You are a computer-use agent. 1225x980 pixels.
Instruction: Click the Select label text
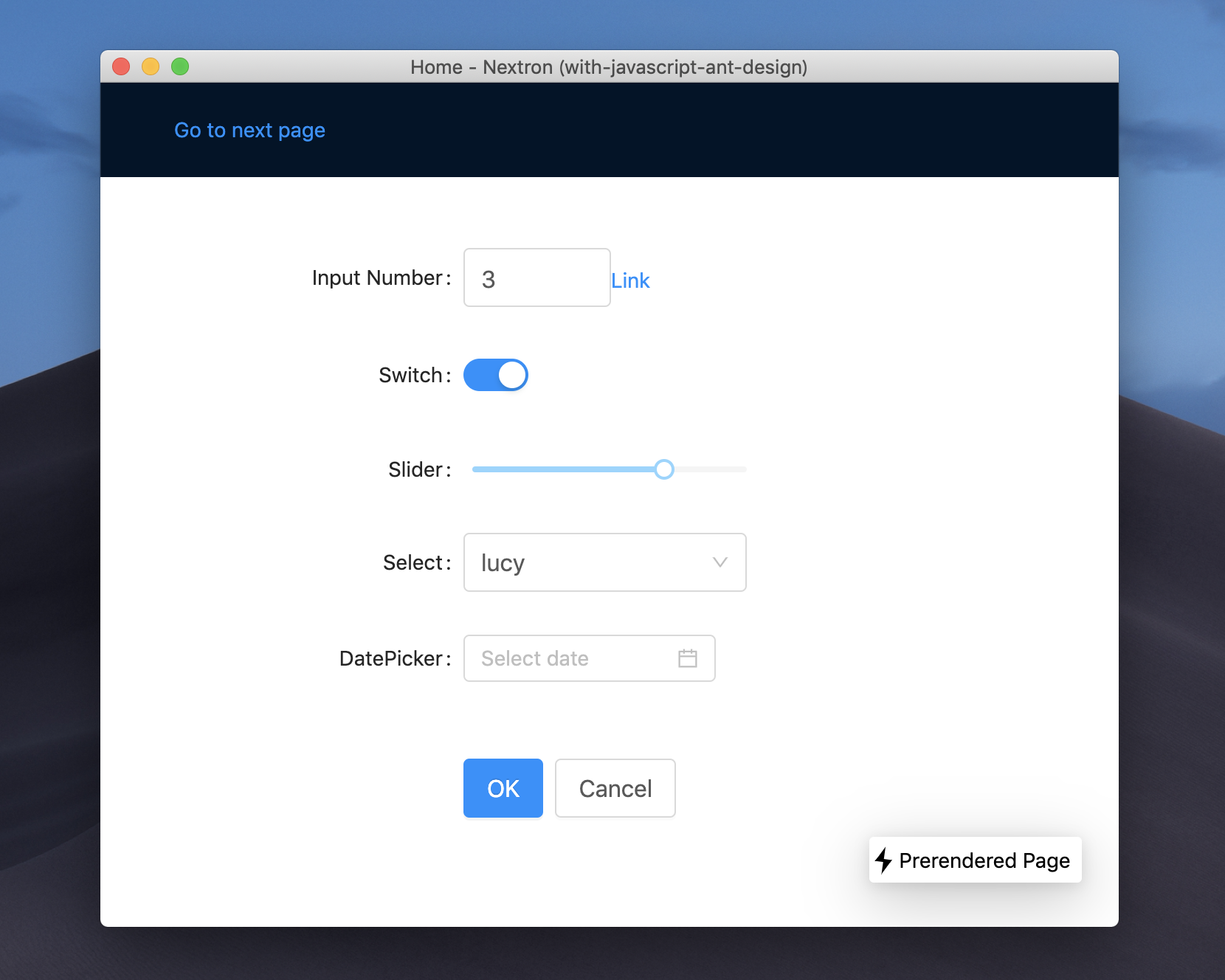[x=416, y=562]
